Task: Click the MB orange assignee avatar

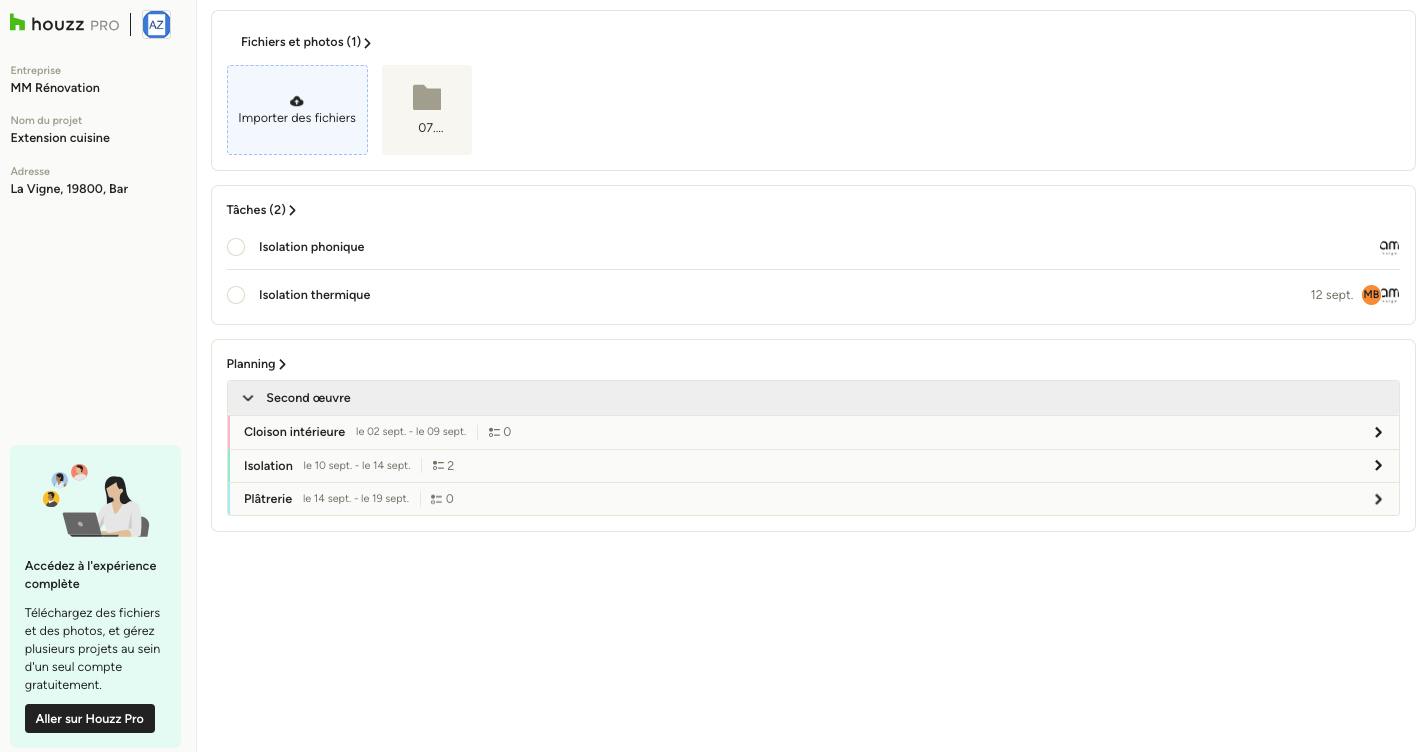Action: pyautogui.click(x=1371, y=295)
